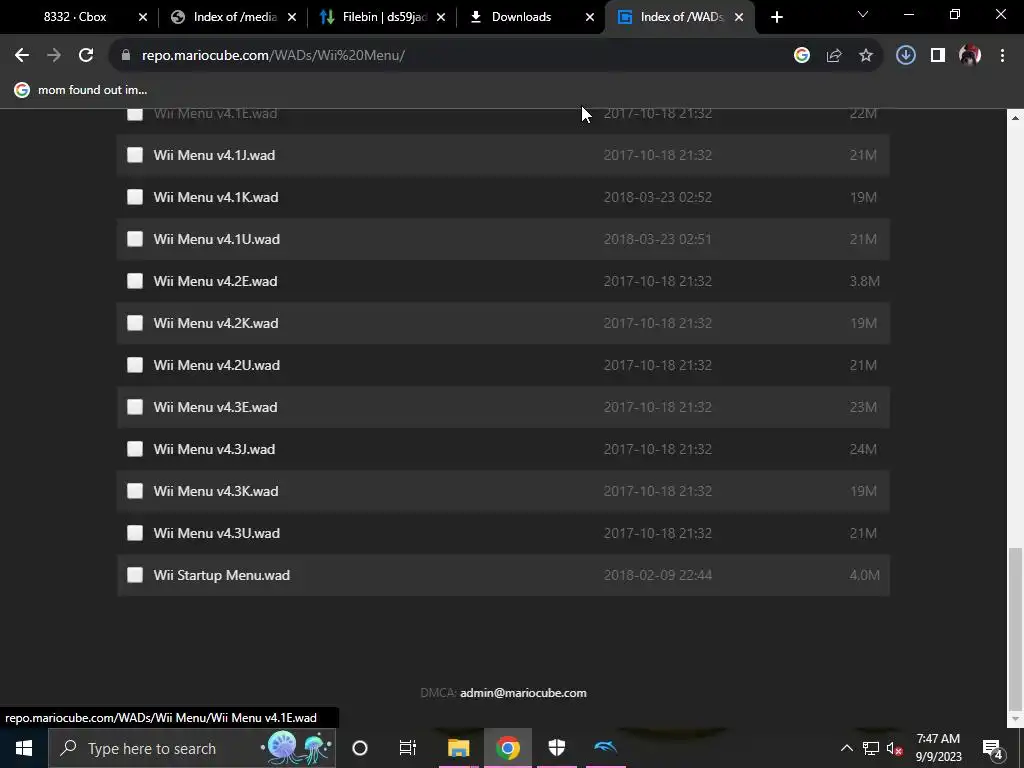
Task: Download Wii Menu v4.3K.wad link
Action: pyautogui.click(x=216, y=491)
